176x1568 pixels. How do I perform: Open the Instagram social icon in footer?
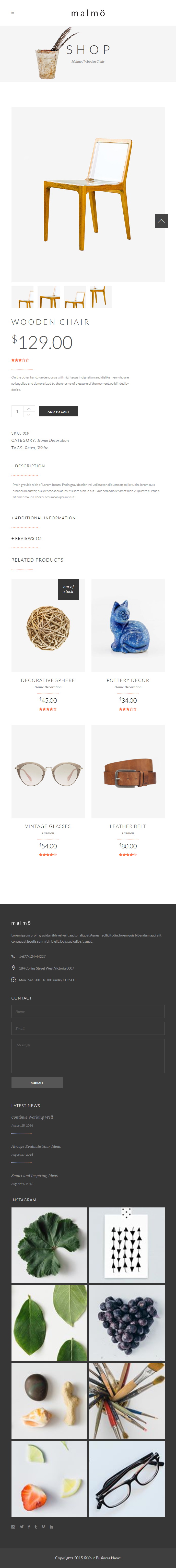pos(13,1526)
